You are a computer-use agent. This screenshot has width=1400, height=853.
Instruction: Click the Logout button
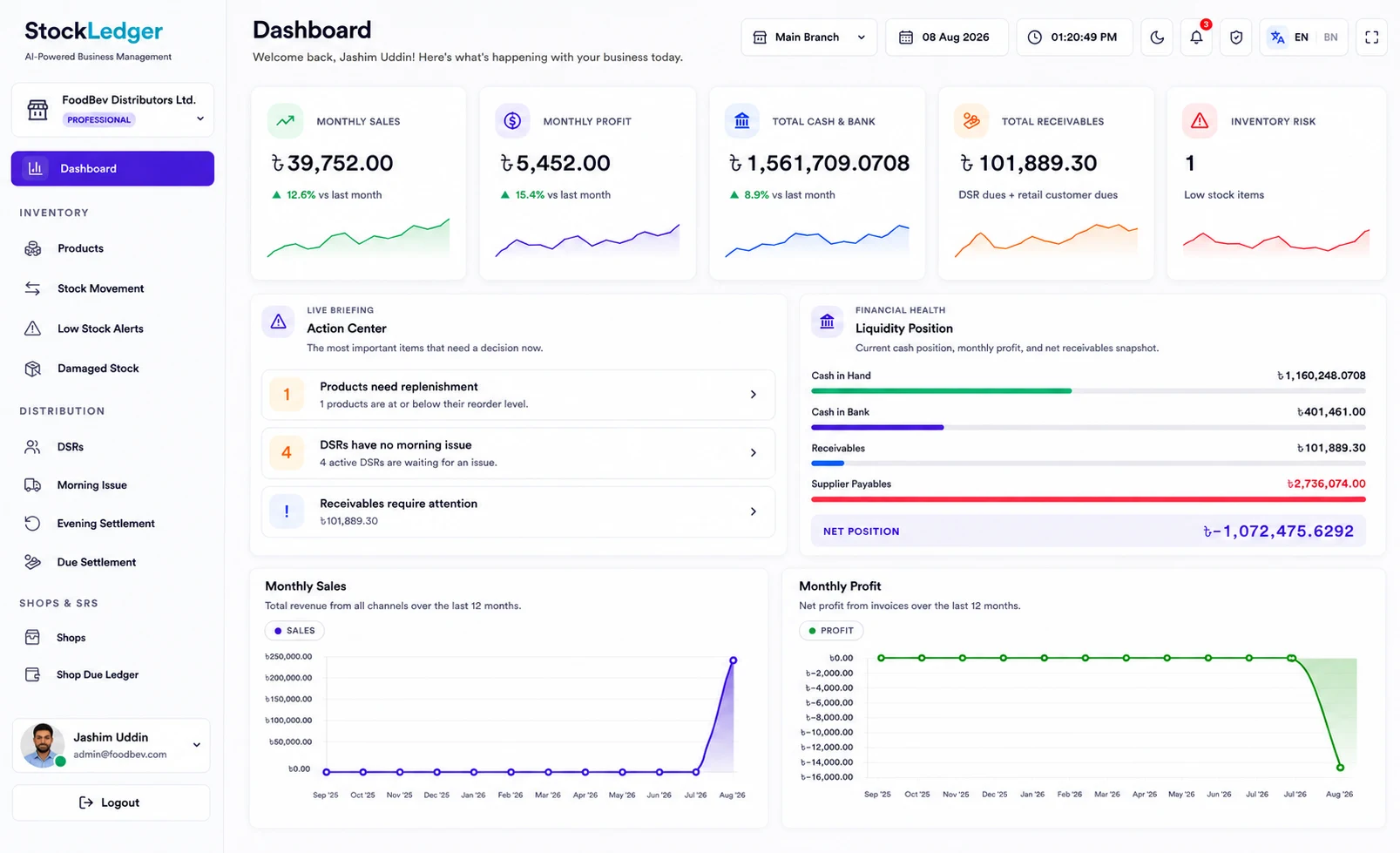pos(111,802)
